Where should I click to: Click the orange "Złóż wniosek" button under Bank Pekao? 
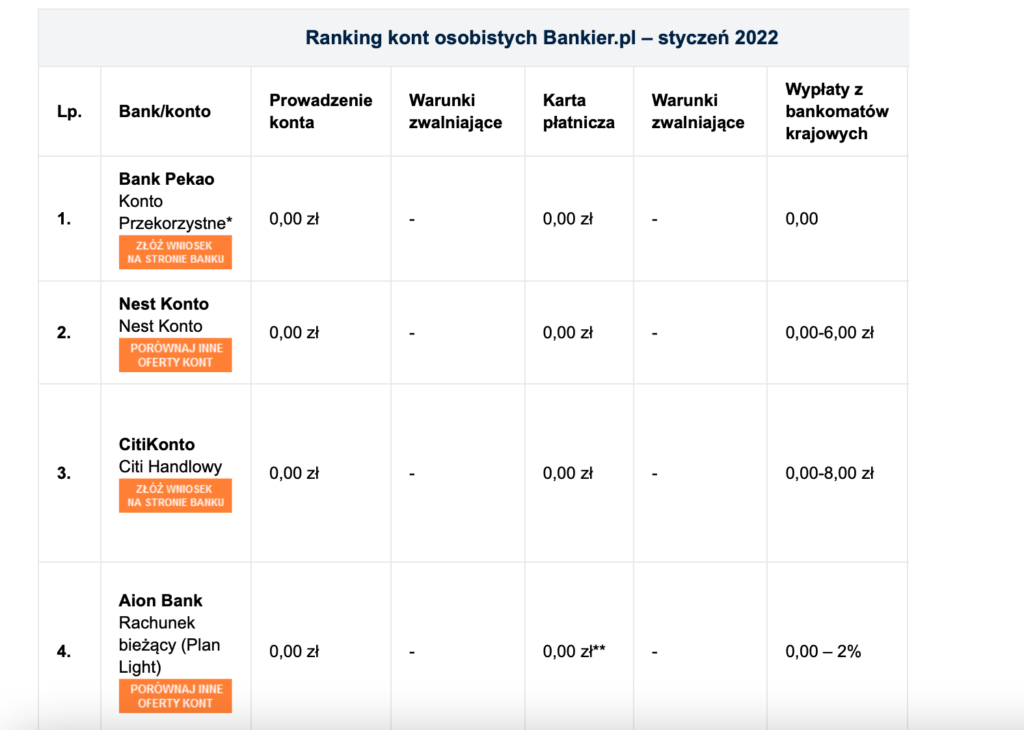pyautogui.click(x=175, y=252)
